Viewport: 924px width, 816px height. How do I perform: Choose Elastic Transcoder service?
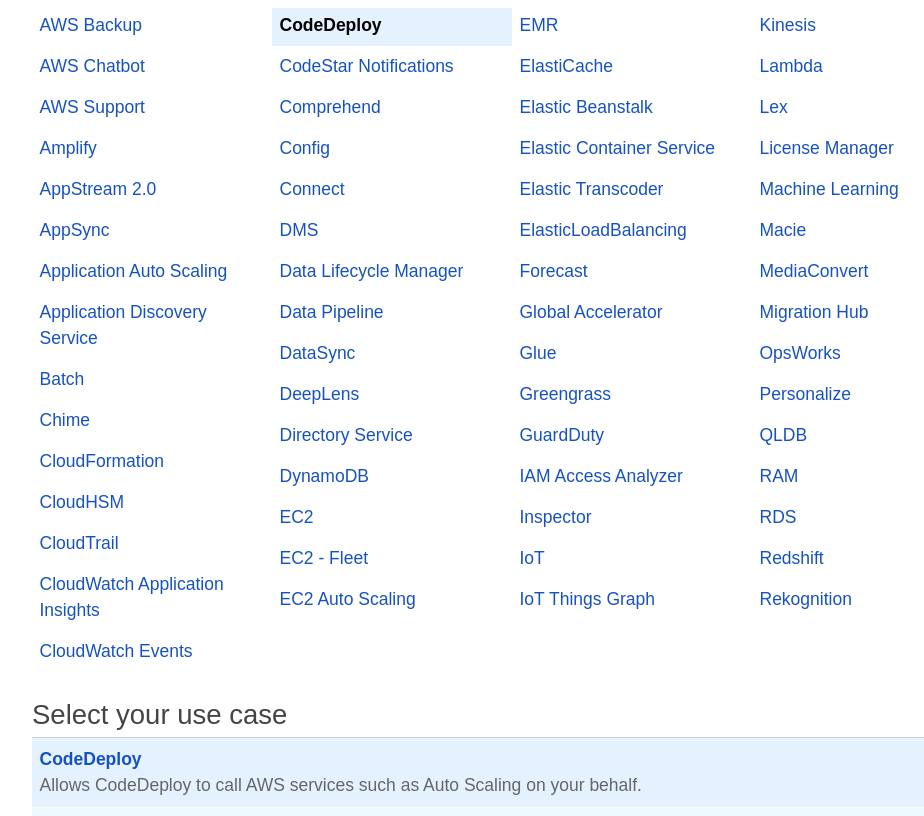click(591, 189)
